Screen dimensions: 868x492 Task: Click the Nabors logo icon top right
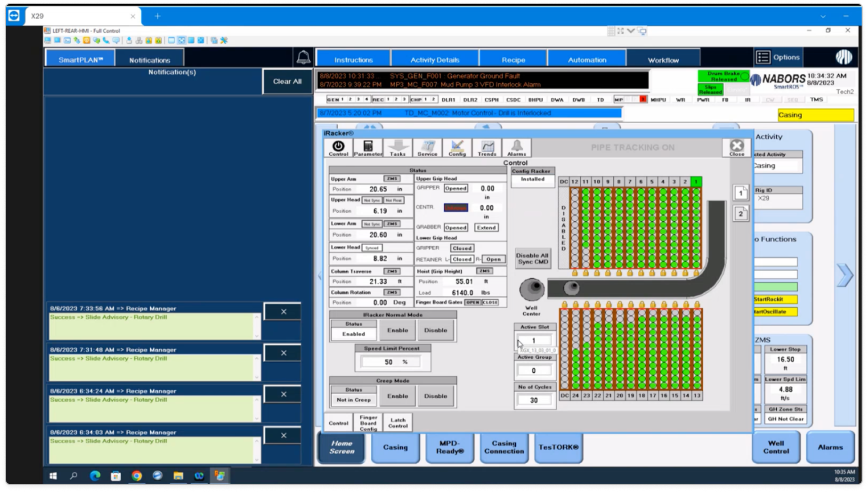pos(844,57)
